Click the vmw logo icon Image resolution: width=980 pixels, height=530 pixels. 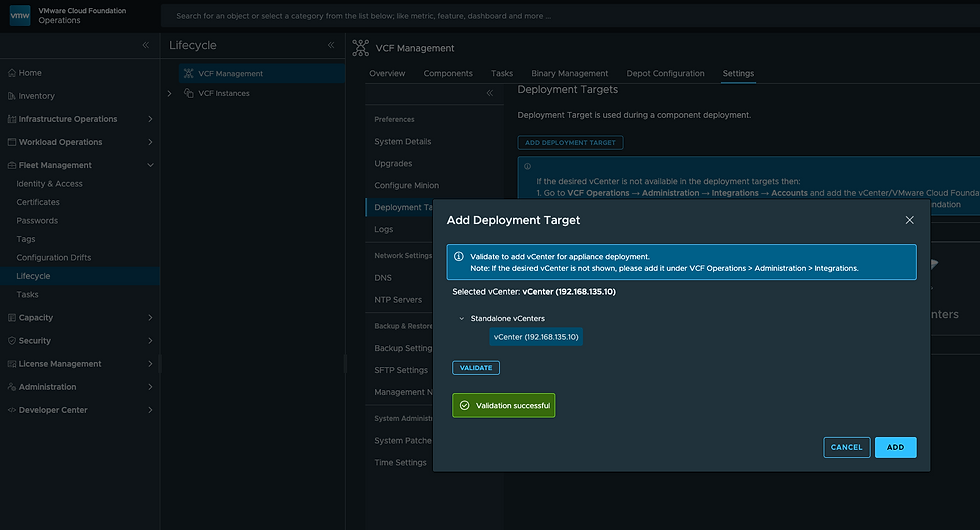20,16
